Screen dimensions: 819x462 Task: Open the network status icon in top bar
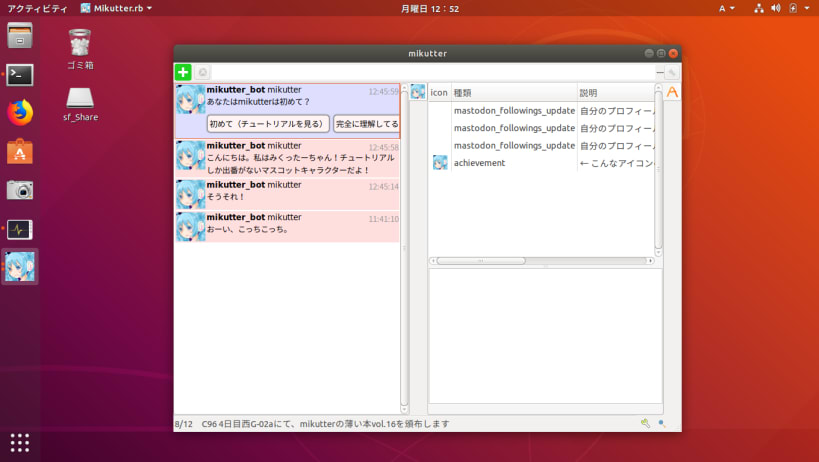click(x=759, y=8)
